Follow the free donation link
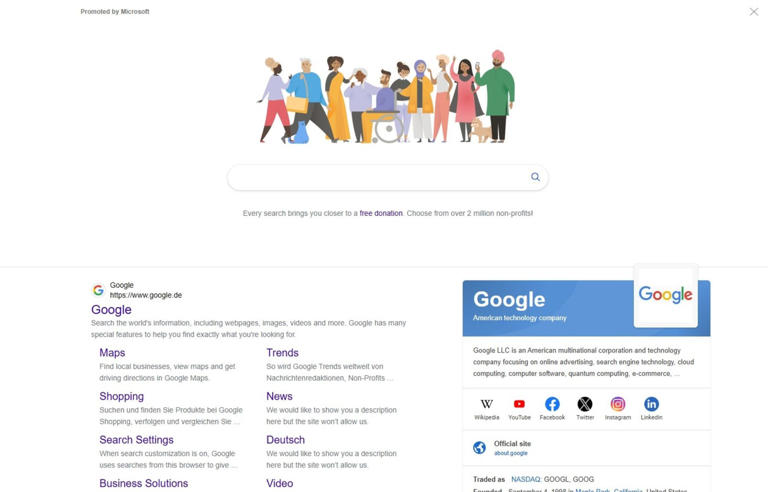Screen dimensions: 768x492 pyautogui.click(x=381, y=213)
